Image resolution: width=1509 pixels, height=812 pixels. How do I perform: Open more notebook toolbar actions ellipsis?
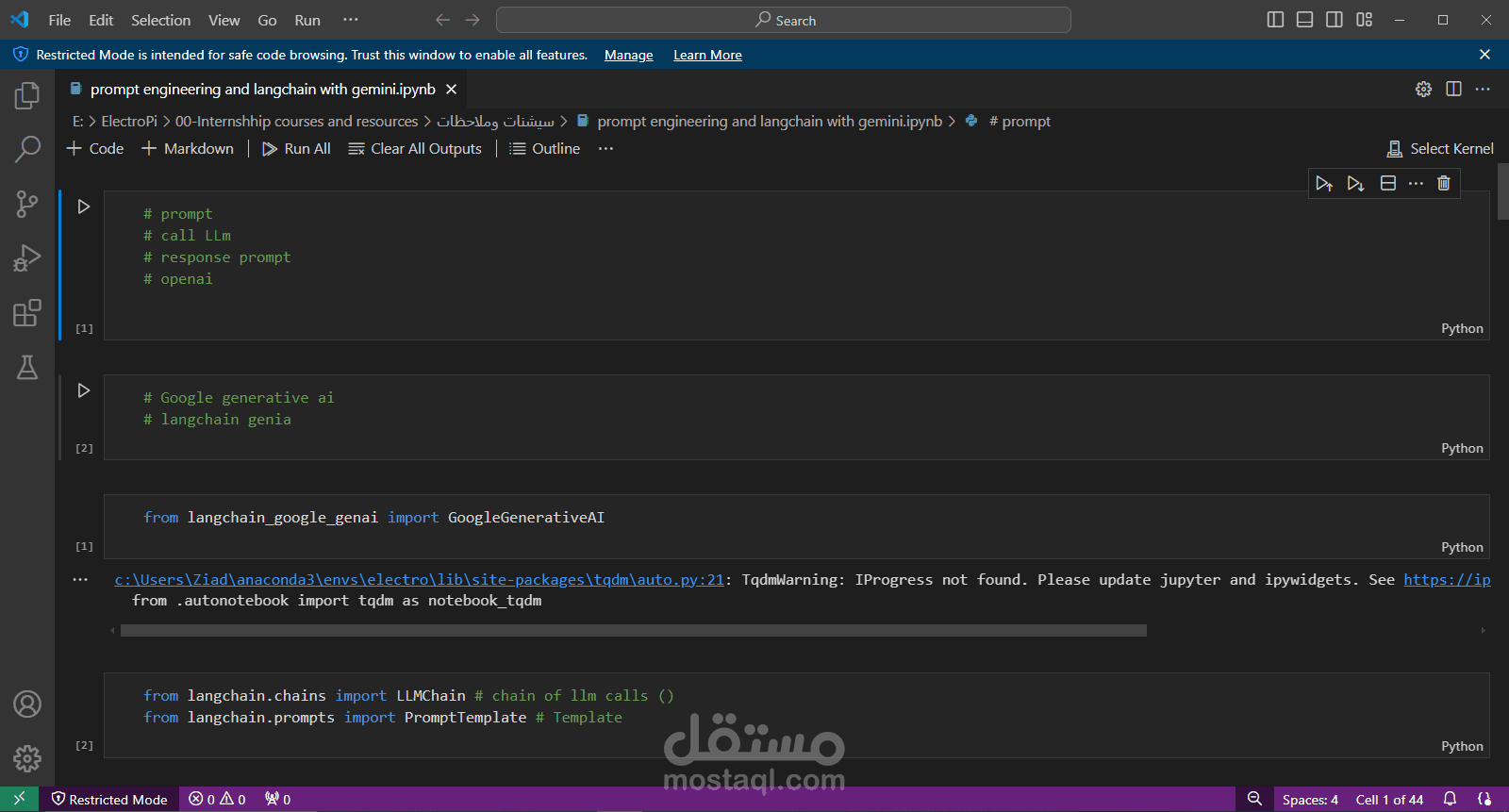click(x=605, y=148)
